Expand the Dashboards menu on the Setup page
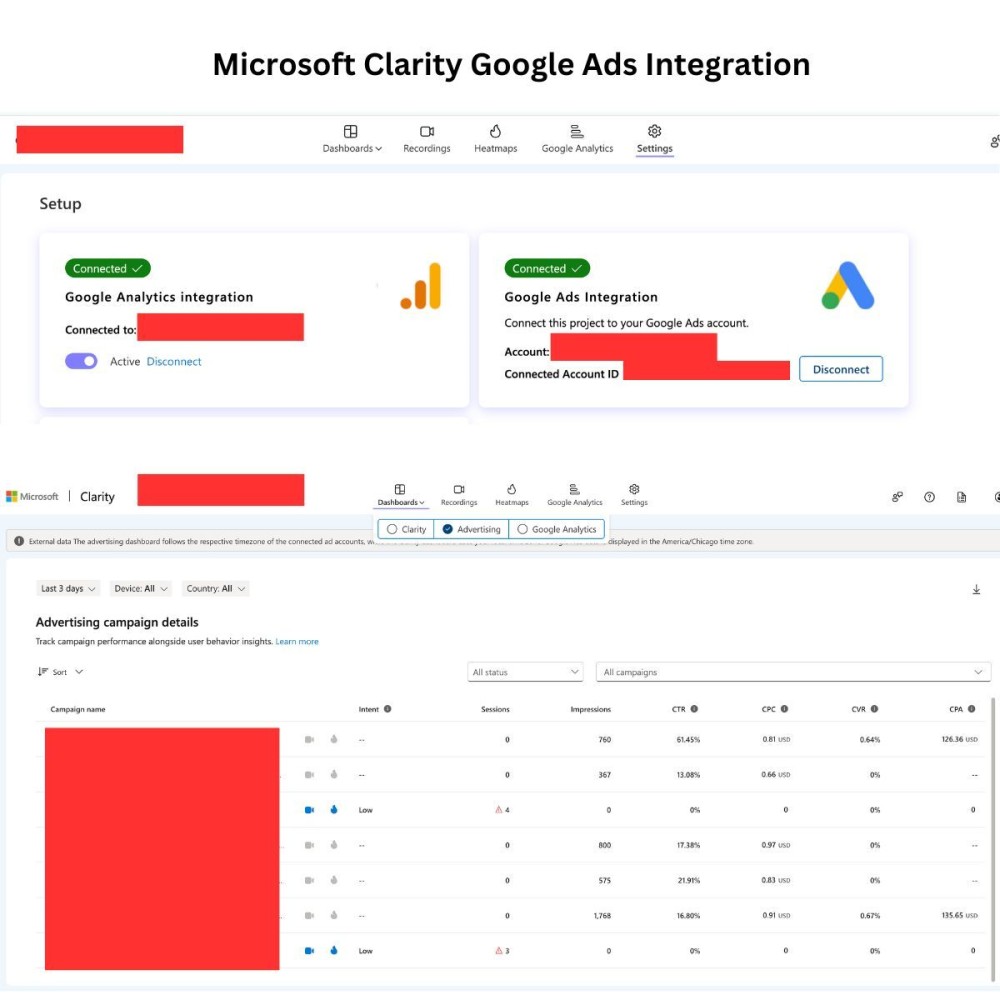The width and height of the screenshot is (1000, 1000). [352, 139]
